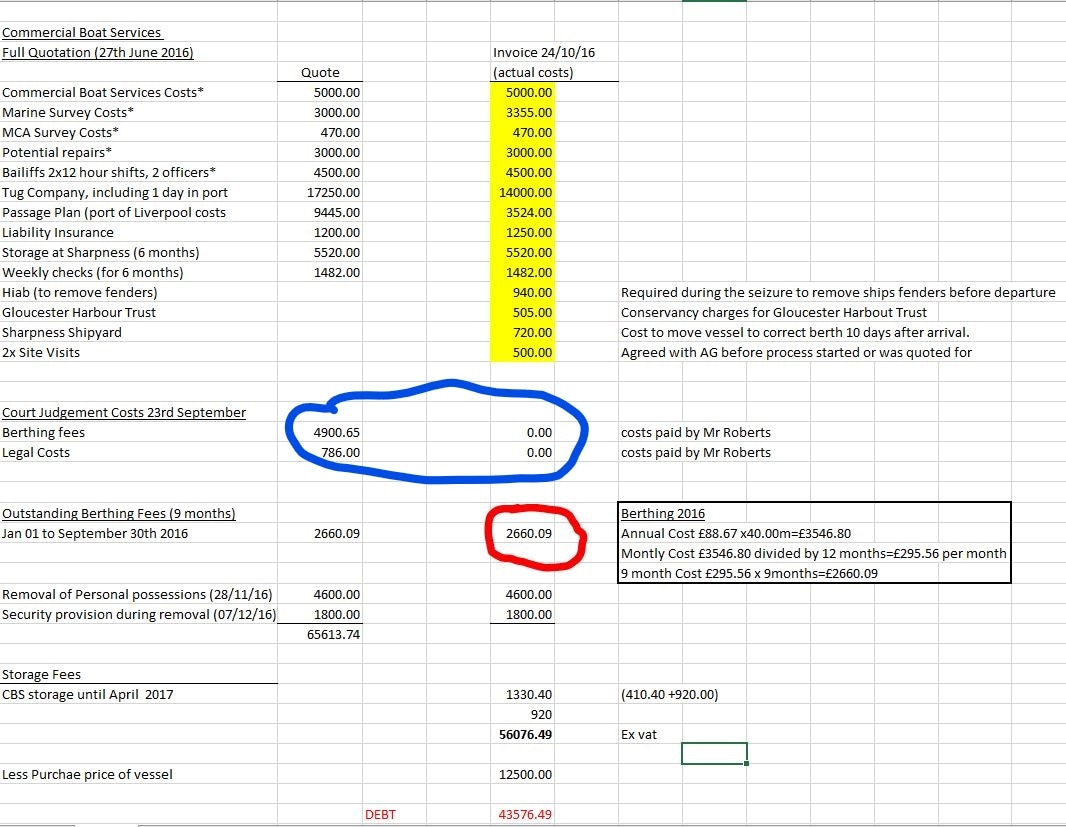Click the bold total 56076.49

pyautogui.click(x=525, y=734)
